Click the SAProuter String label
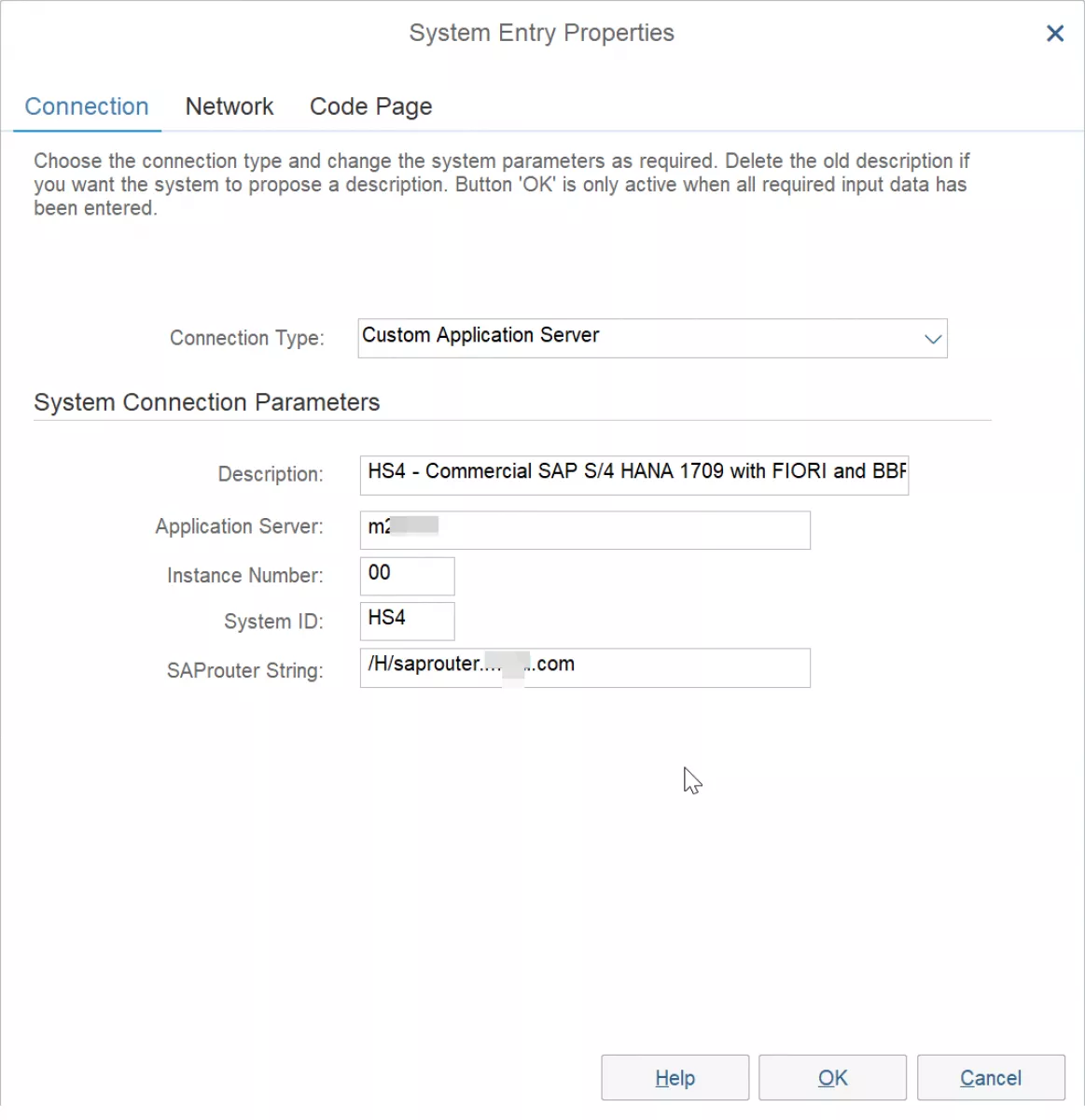This screenshot has height=1120, width=1085. tap(245, 670)
